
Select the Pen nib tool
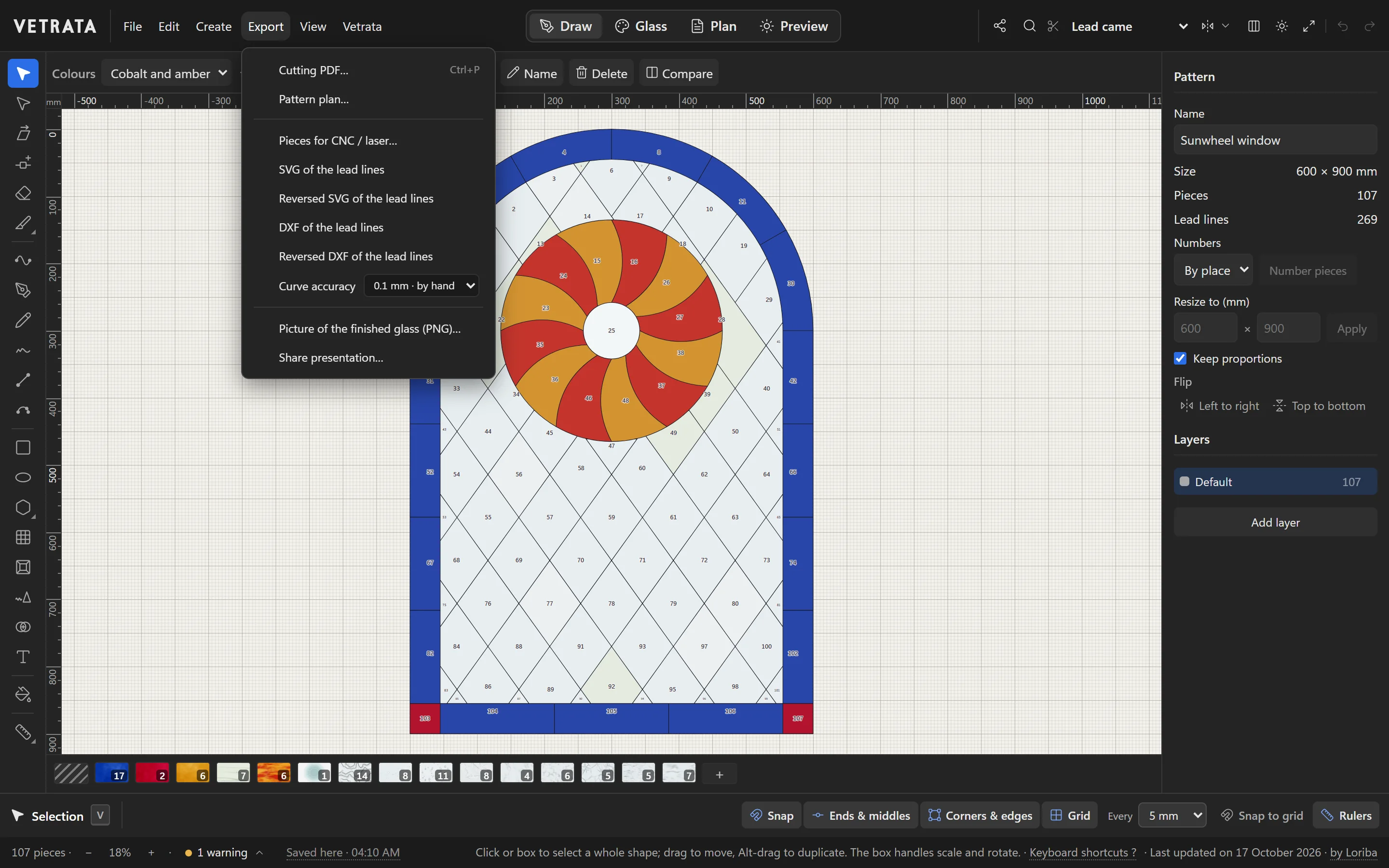click(x=23, y=290)
